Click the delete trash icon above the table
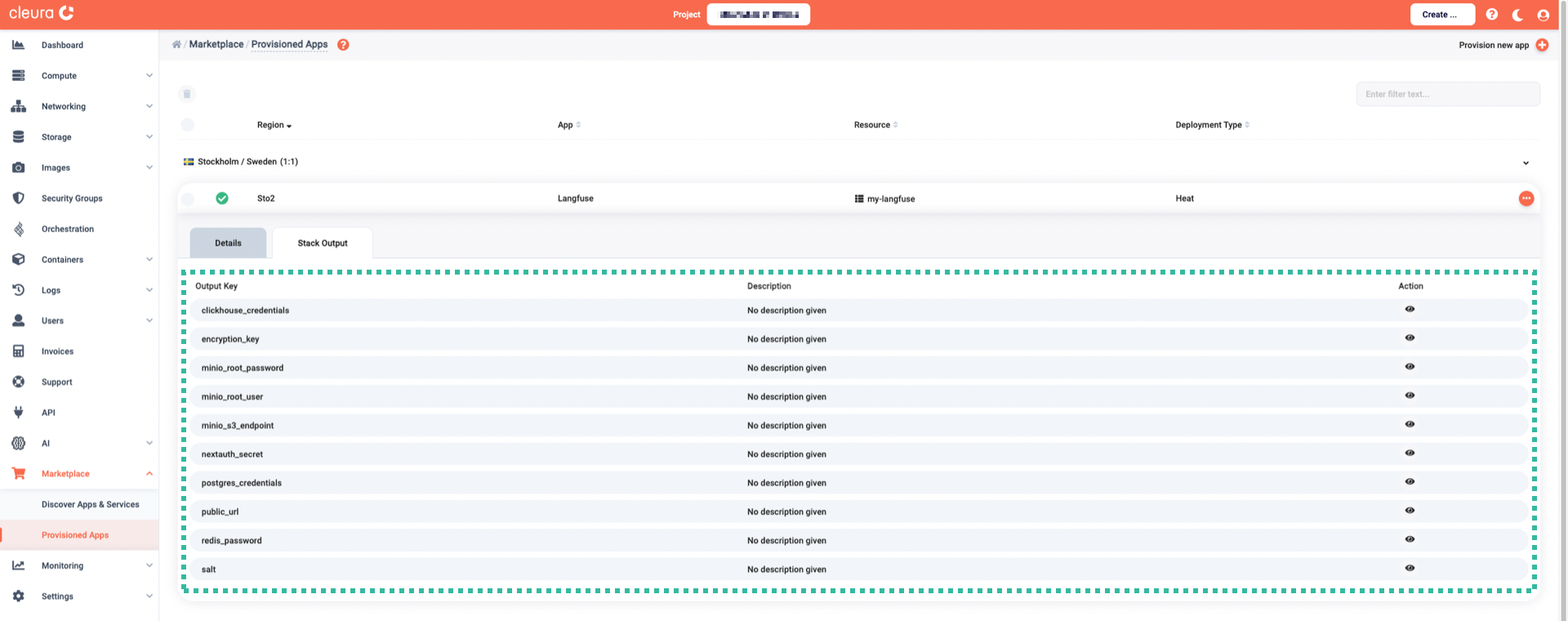1568x621 pixels. [x=187, y=94]
